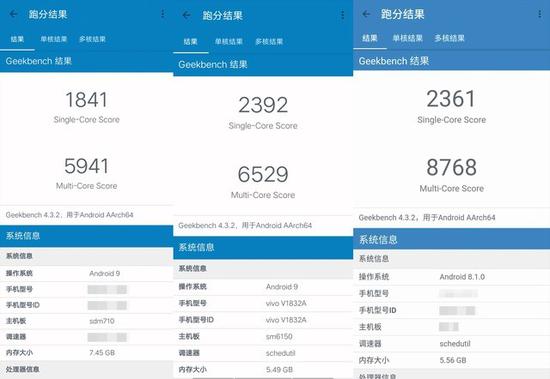The width and height of the screenshot is (550, 379).
Task: Select 结果 tab in right screen
Action: point(370,38)
